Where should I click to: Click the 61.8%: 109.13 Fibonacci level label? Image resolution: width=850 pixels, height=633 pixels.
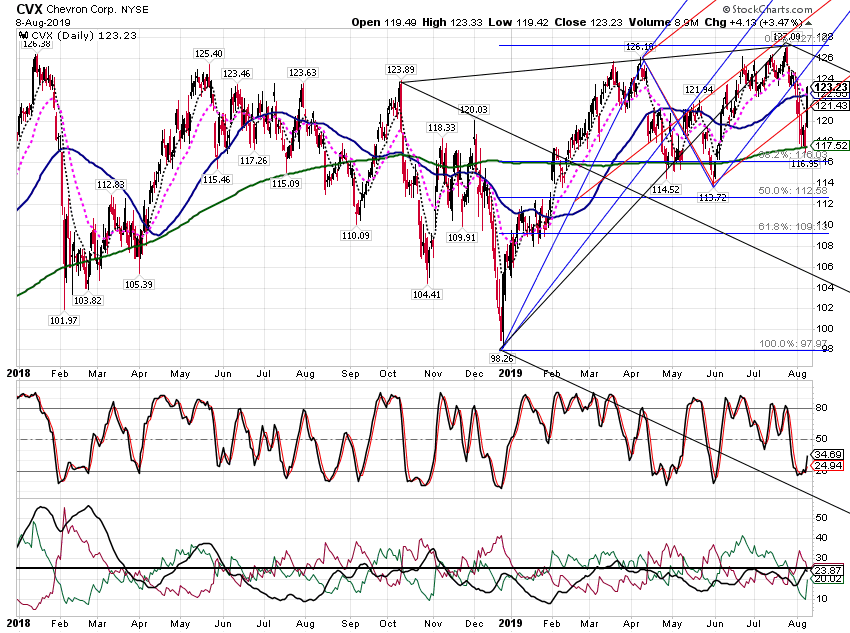pos(793,226)
